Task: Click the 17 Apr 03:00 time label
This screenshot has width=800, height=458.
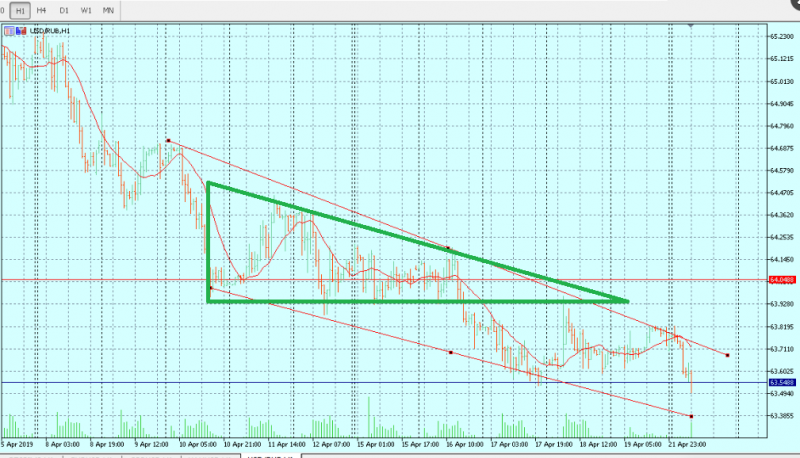Action: coord(509,444)
